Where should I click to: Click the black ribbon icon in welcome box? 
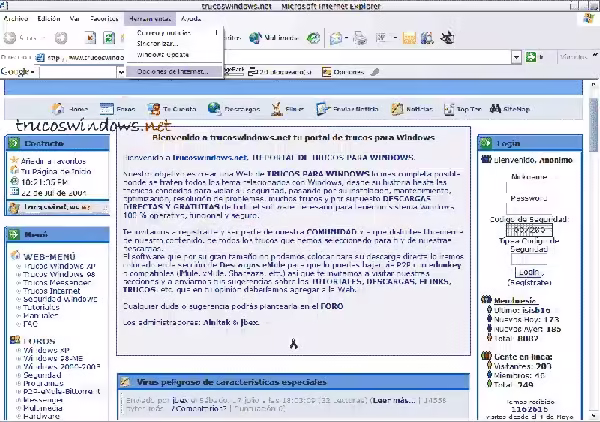293,344
